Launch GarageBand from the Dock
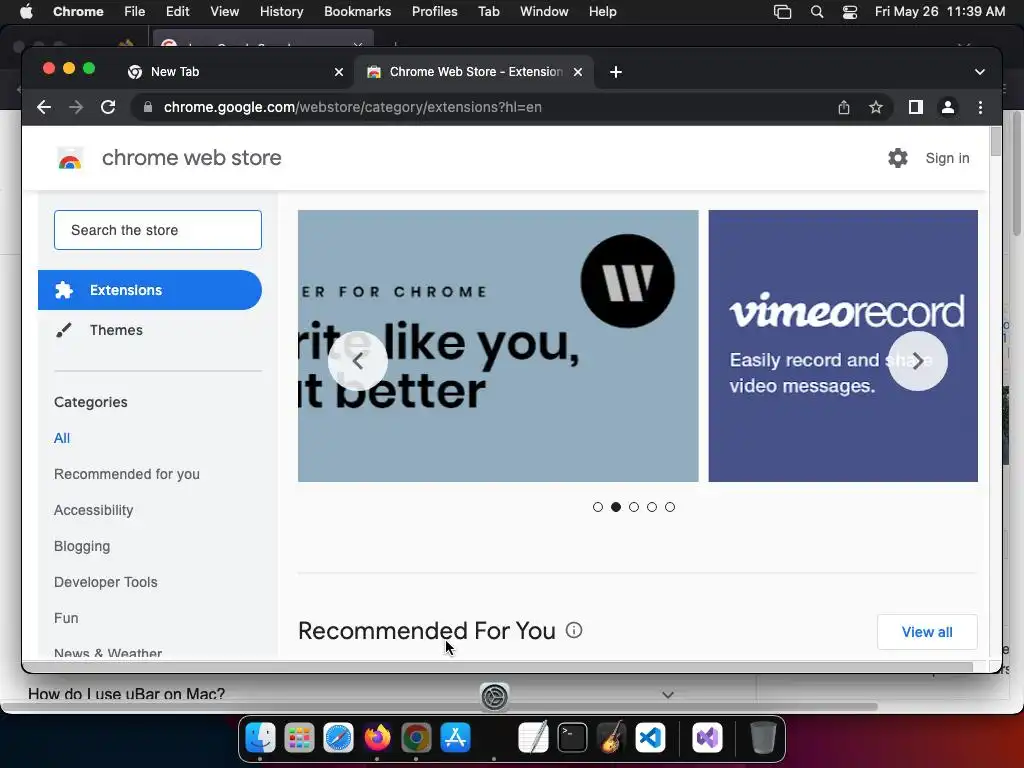 point(611,738)
